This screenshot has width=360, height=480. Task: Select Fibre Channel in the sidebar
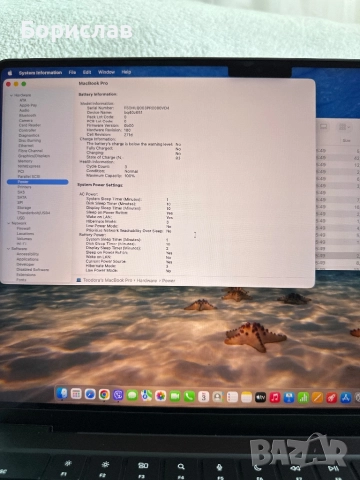coord(30,151)
